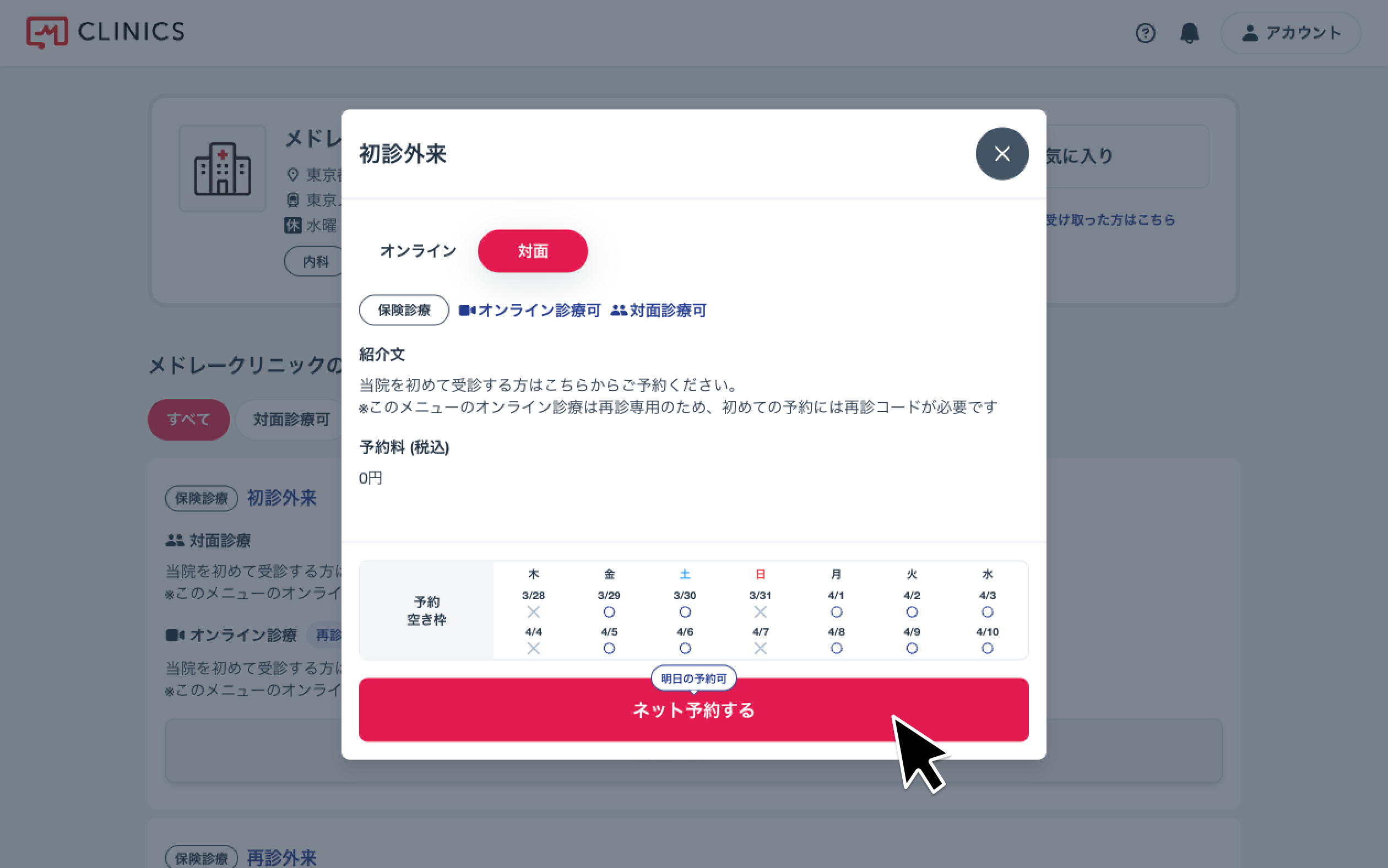1388x868 pixels.
Task: Click the notification bell icon
Action: coord(1190,33)
